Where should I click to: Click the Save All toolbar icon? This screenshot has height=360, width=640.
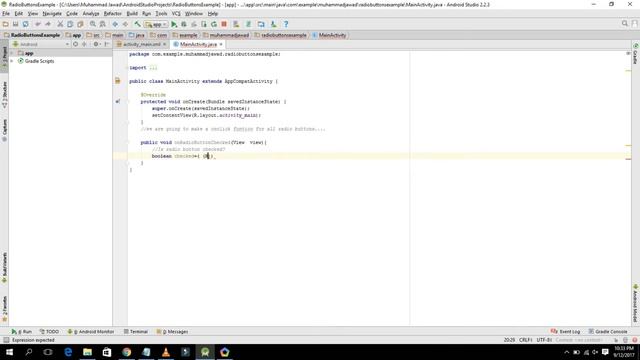coord(16,24)
